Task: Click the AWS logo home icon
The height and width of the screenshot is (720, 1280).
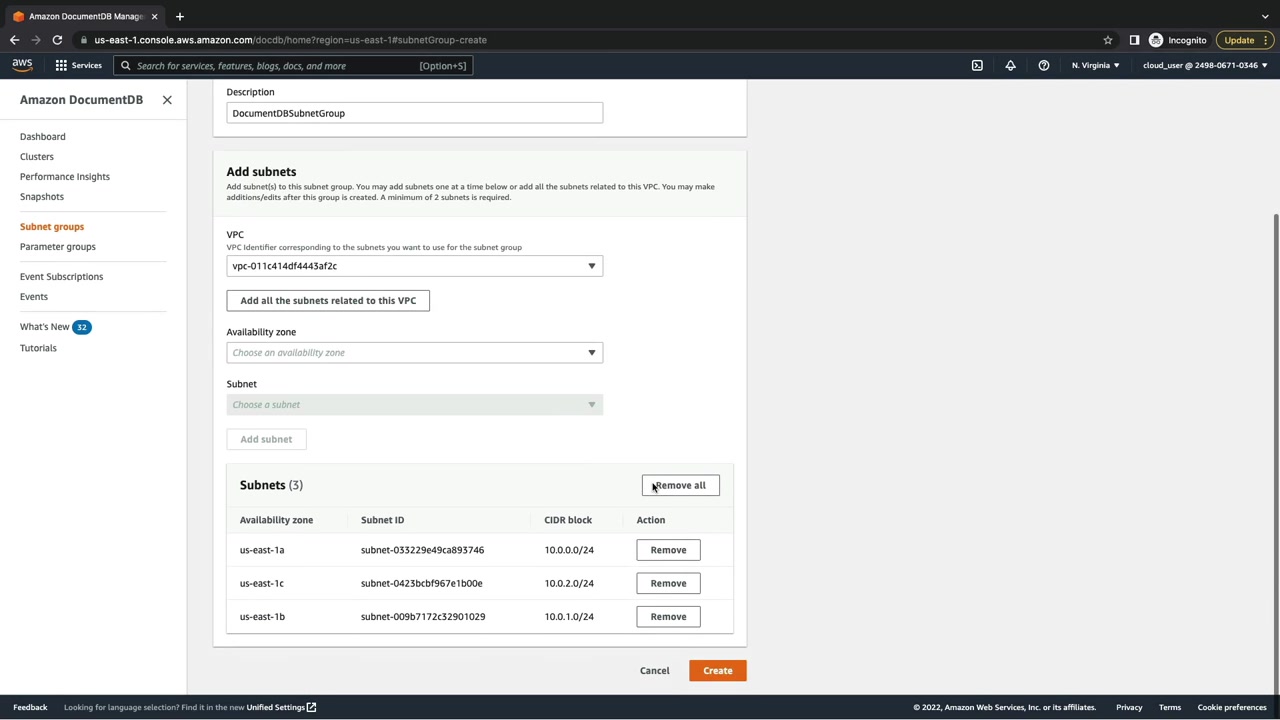Action: click(22, 65)
